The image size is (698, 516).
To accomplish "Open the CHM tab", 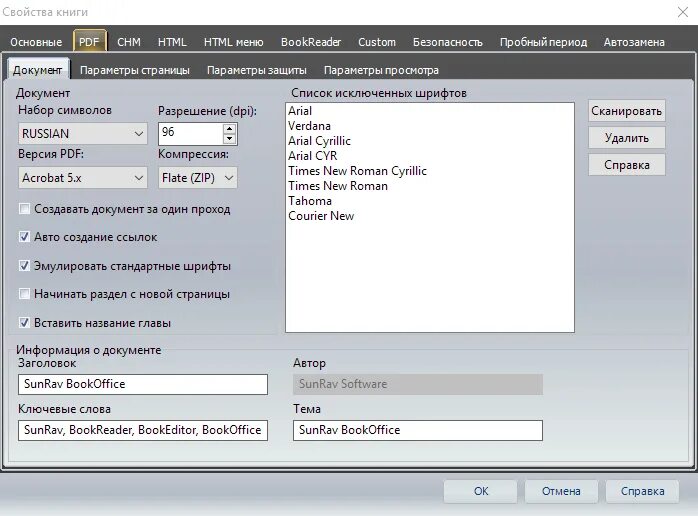I will pyautogui.click(x=129, y=42).
